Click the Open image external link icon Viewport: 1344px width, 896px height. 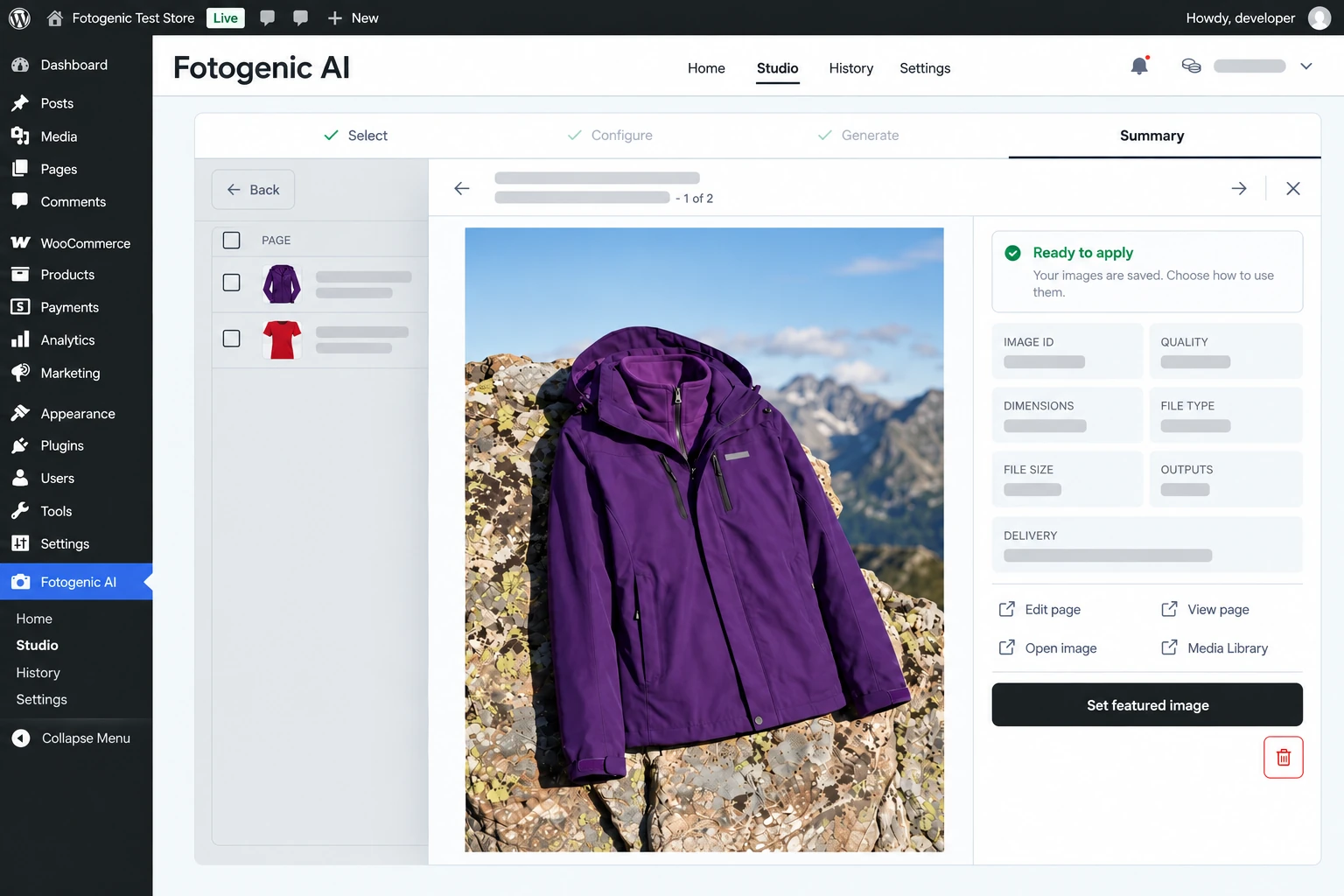point(1007,647)
